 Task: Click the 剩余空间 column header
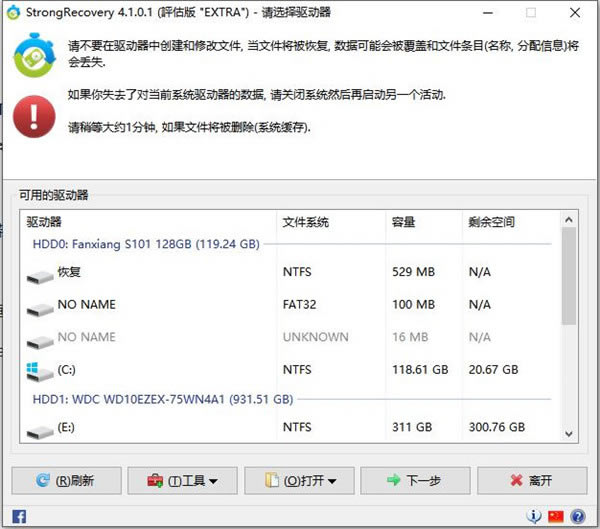tap(491, 222)
